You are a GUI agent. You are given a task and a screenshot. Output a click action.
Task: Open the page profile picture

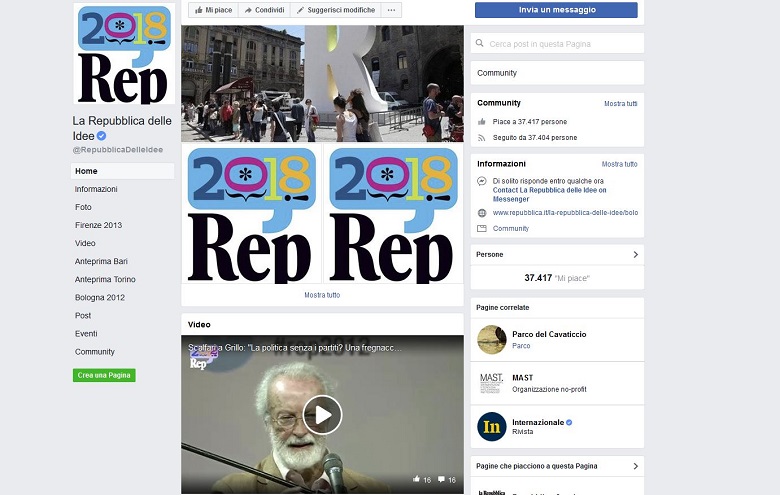pyautogui.click(x=124, y=54)
